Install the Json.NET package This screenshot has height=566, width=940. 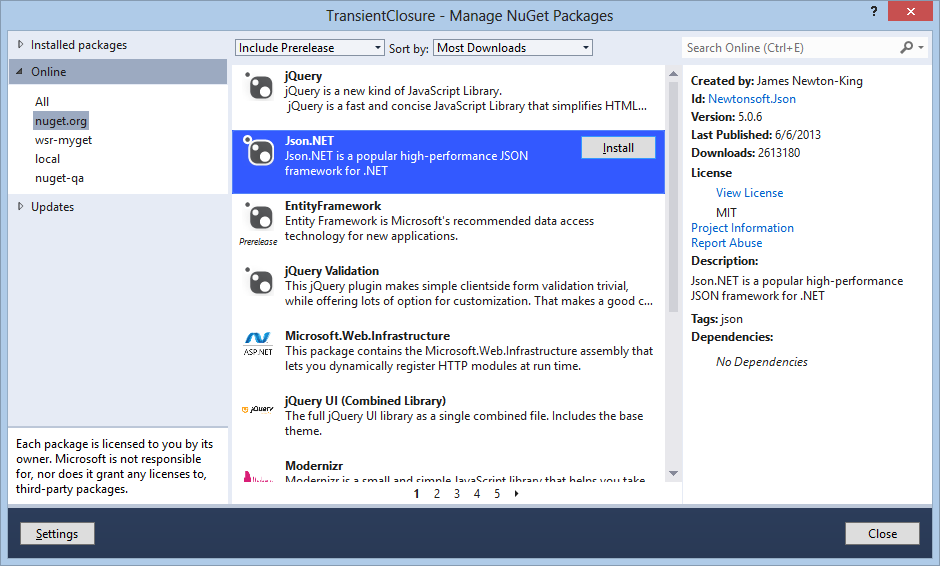tap(618, 148)
